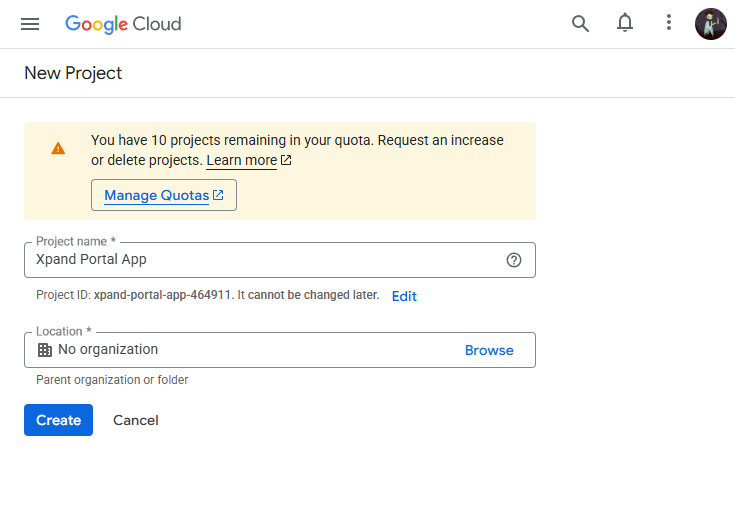Edit the project ID via Edit link
Image resolution: width=735 pixels, height=524 pixels.
click(404, 296)
